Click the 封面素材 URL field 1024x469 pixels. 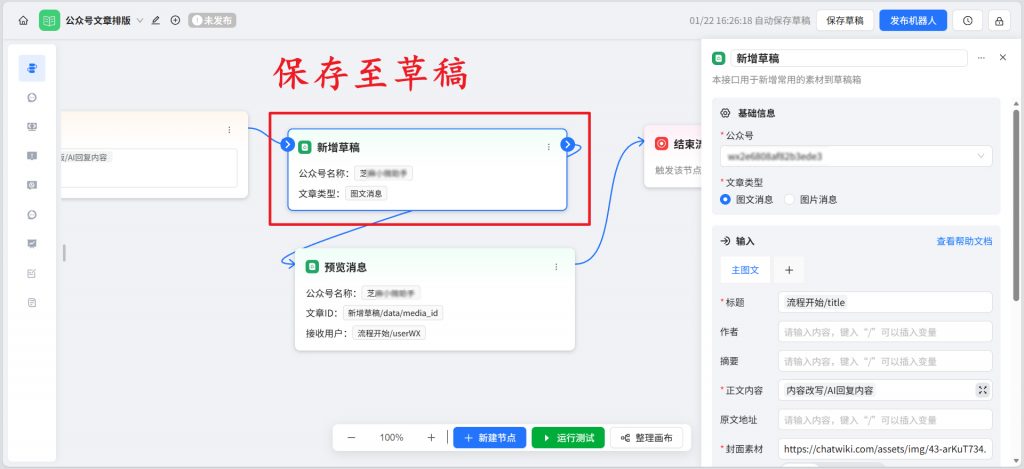click(x=885, y=449)
